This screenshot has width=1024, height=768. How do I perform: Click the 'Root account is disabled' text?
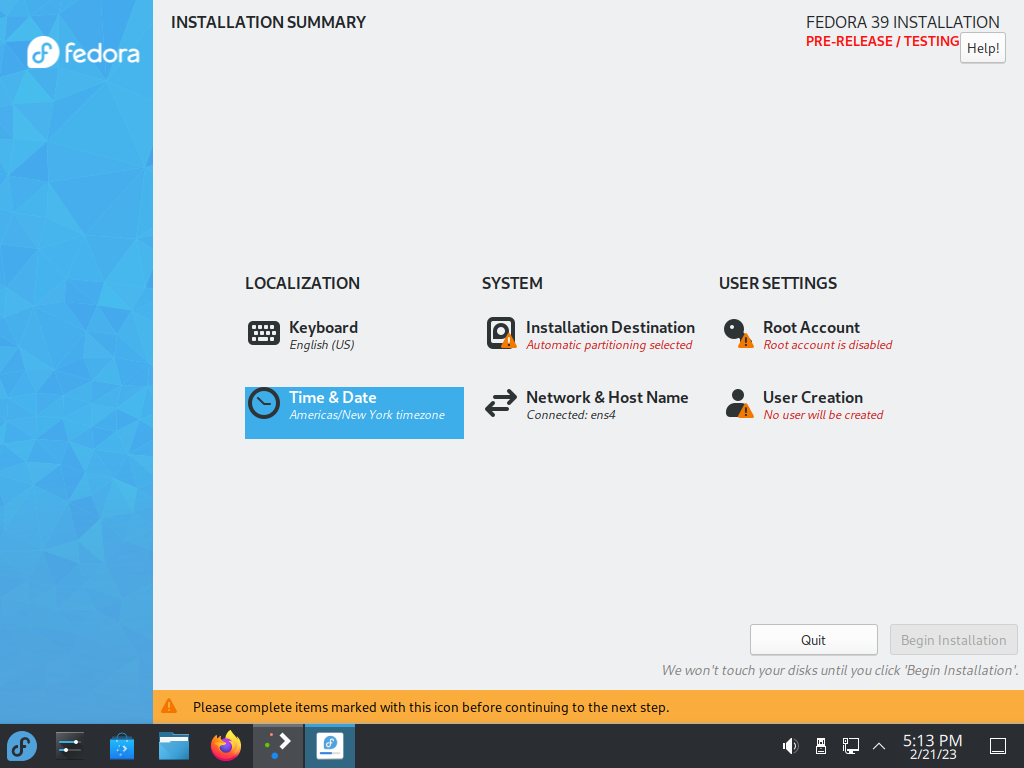pos(827,345)
